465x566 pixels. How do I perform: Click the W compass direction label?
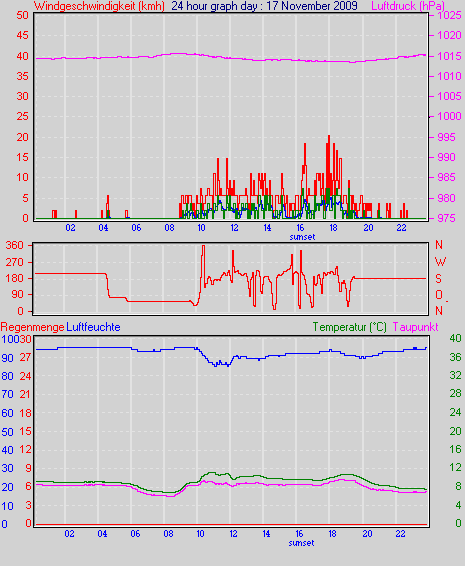(440, 262)
